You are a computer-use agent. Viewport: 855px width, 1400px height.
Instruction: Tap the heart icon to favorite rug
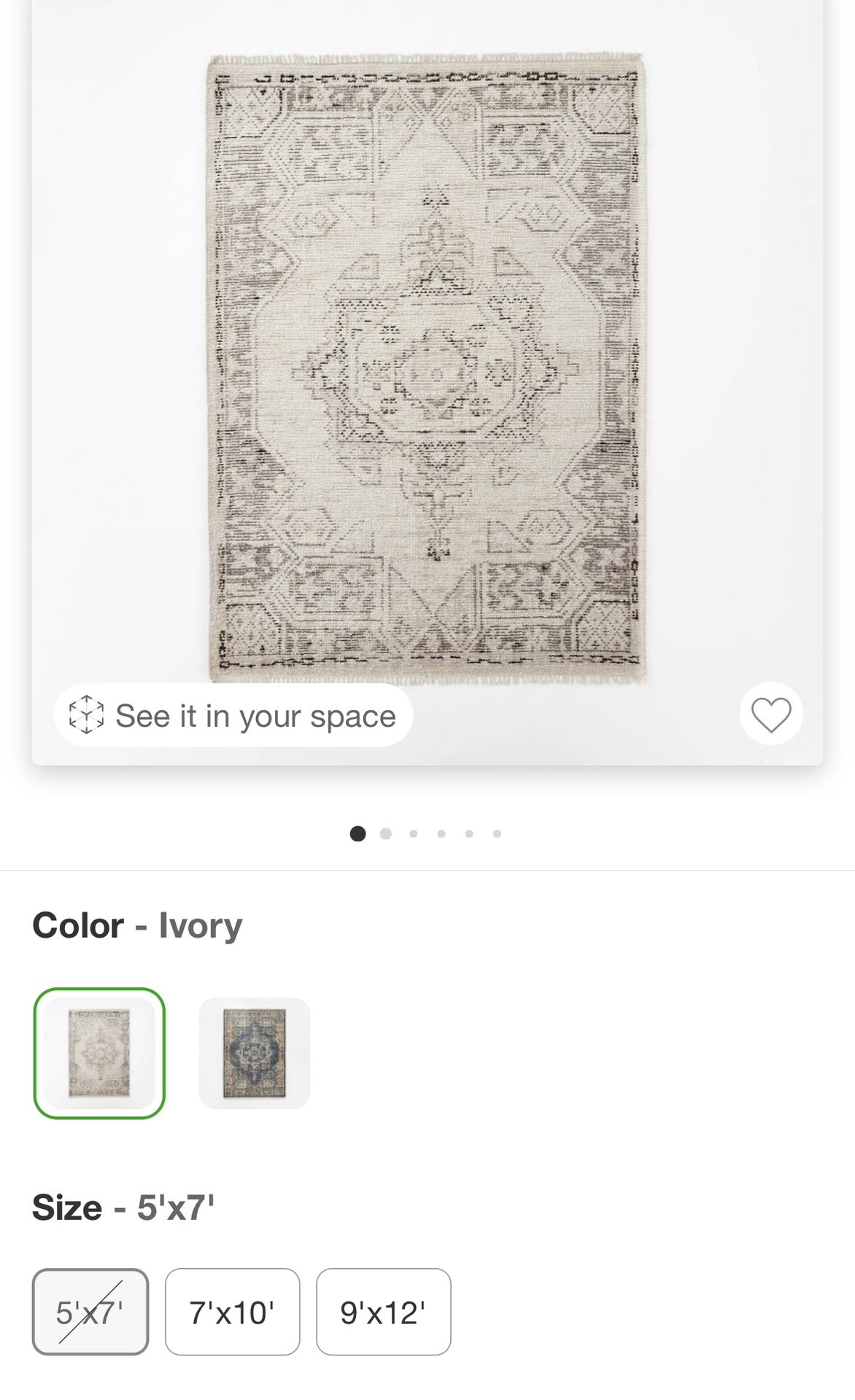771,714
